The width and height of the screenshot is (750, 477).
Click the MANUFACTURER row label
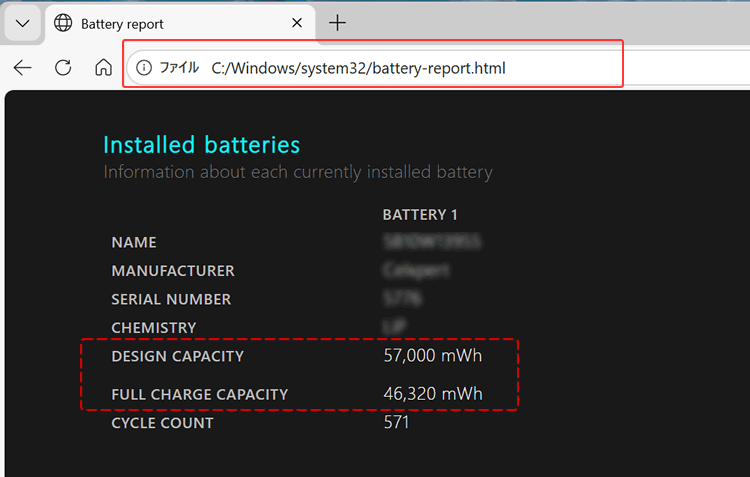173,271
